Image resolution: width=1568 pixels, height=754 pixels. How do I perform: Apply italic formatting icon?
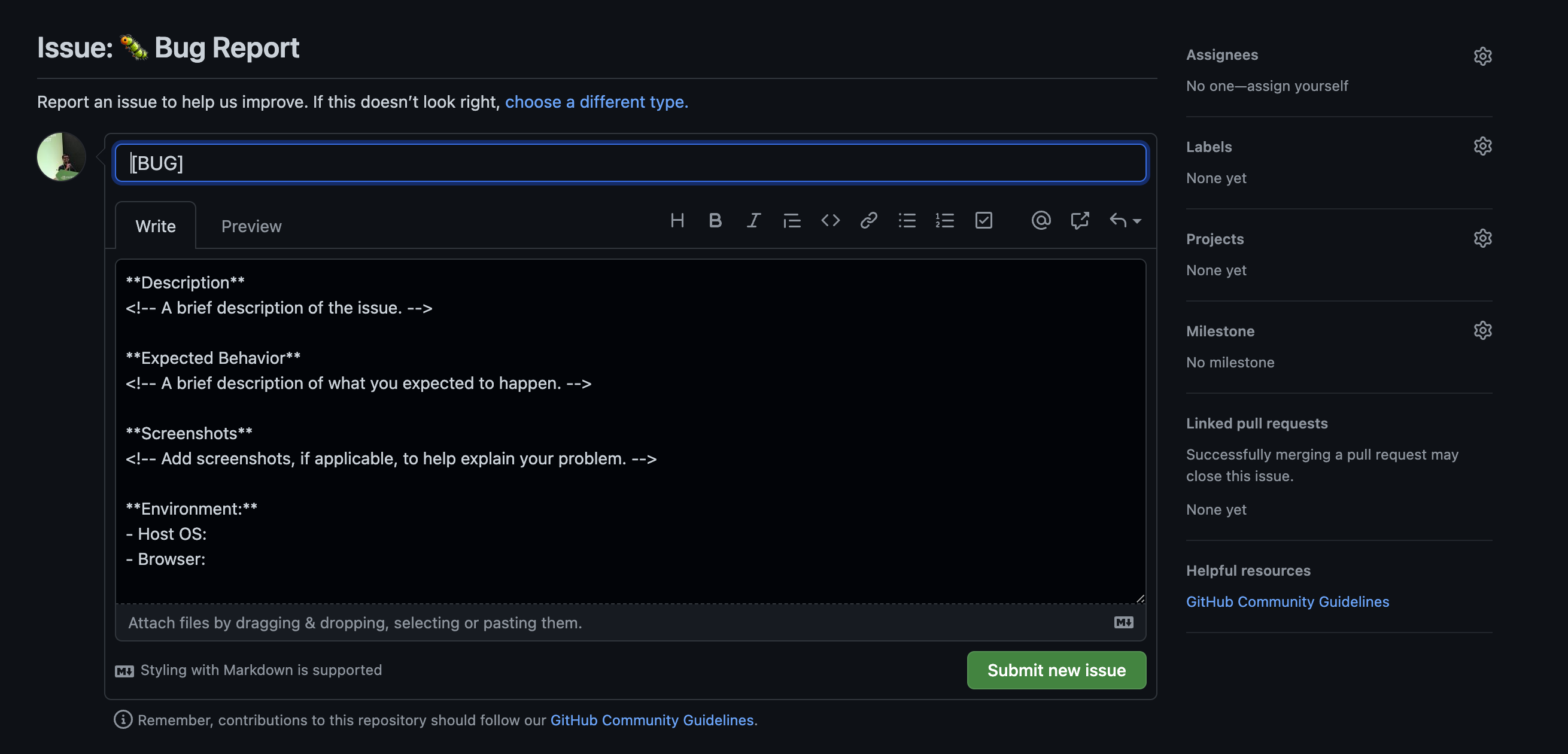pyautogui.click(x=753, y=220)
